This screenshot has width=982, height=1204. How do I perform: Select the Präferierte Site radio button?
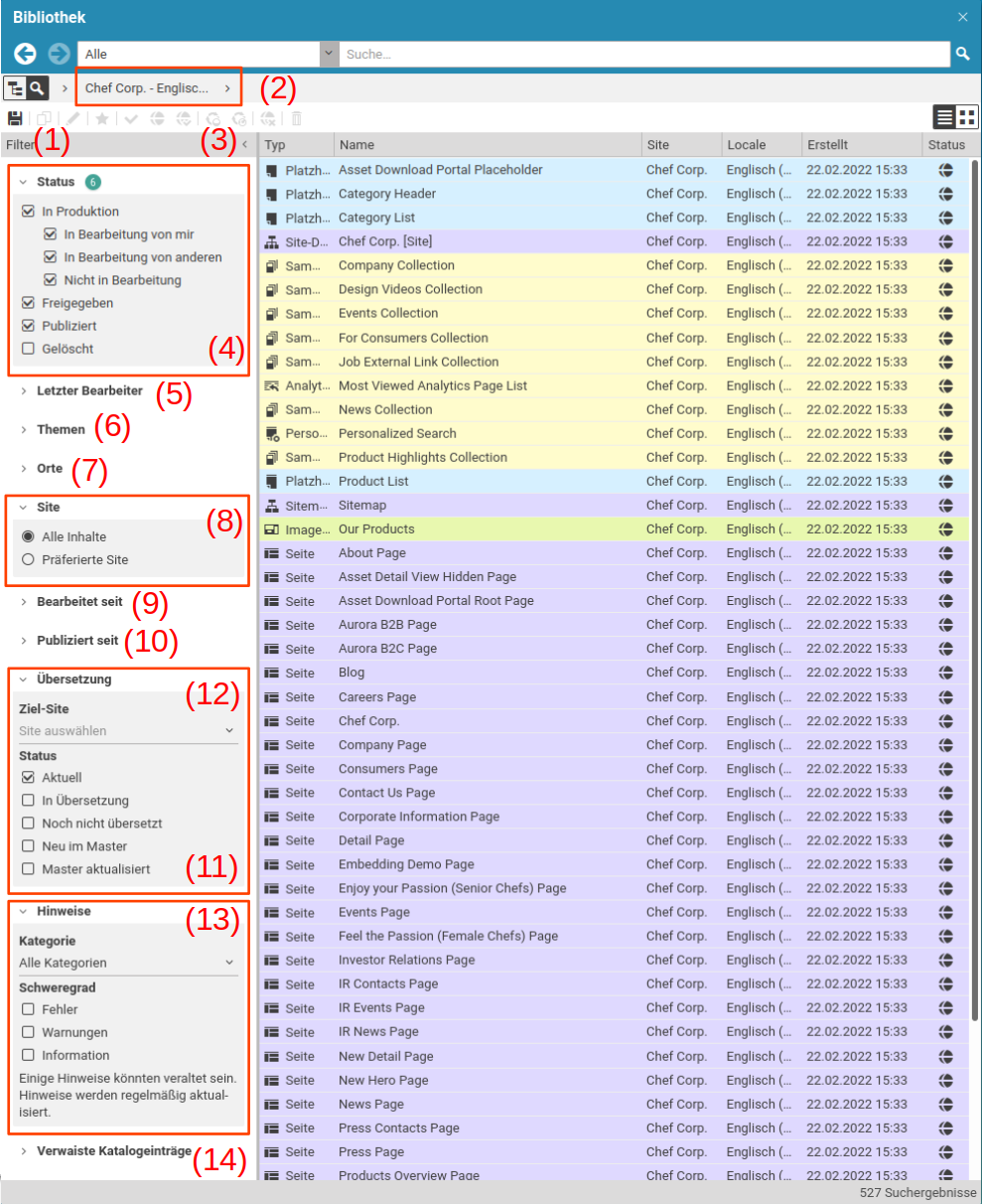click(28, 559)
